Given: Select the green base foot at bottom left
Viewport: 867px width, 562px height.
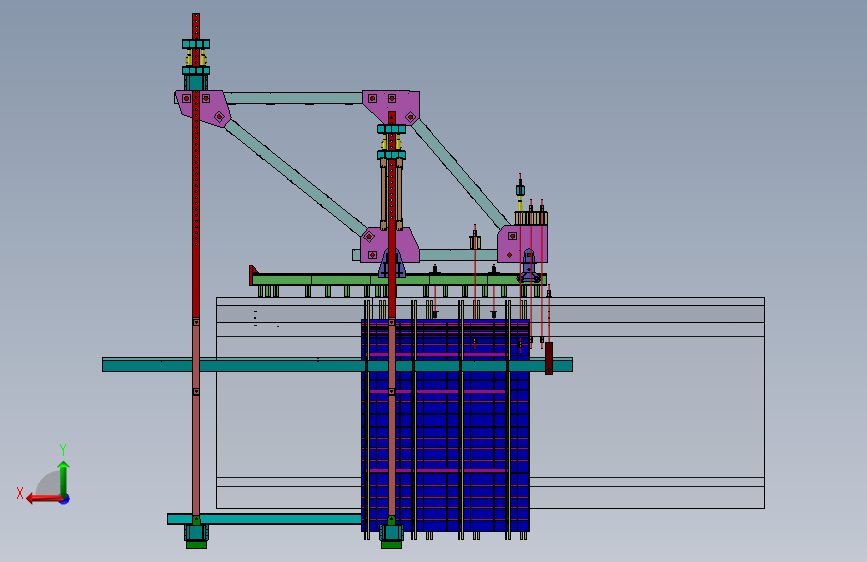Looking at the screenshot, I should click(196, 545).
